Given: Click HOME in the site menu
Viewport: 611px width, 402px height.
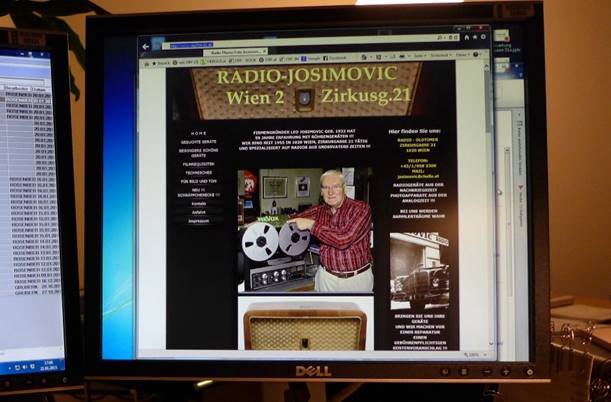Looking at the screenshot, I should pos(198,133).
